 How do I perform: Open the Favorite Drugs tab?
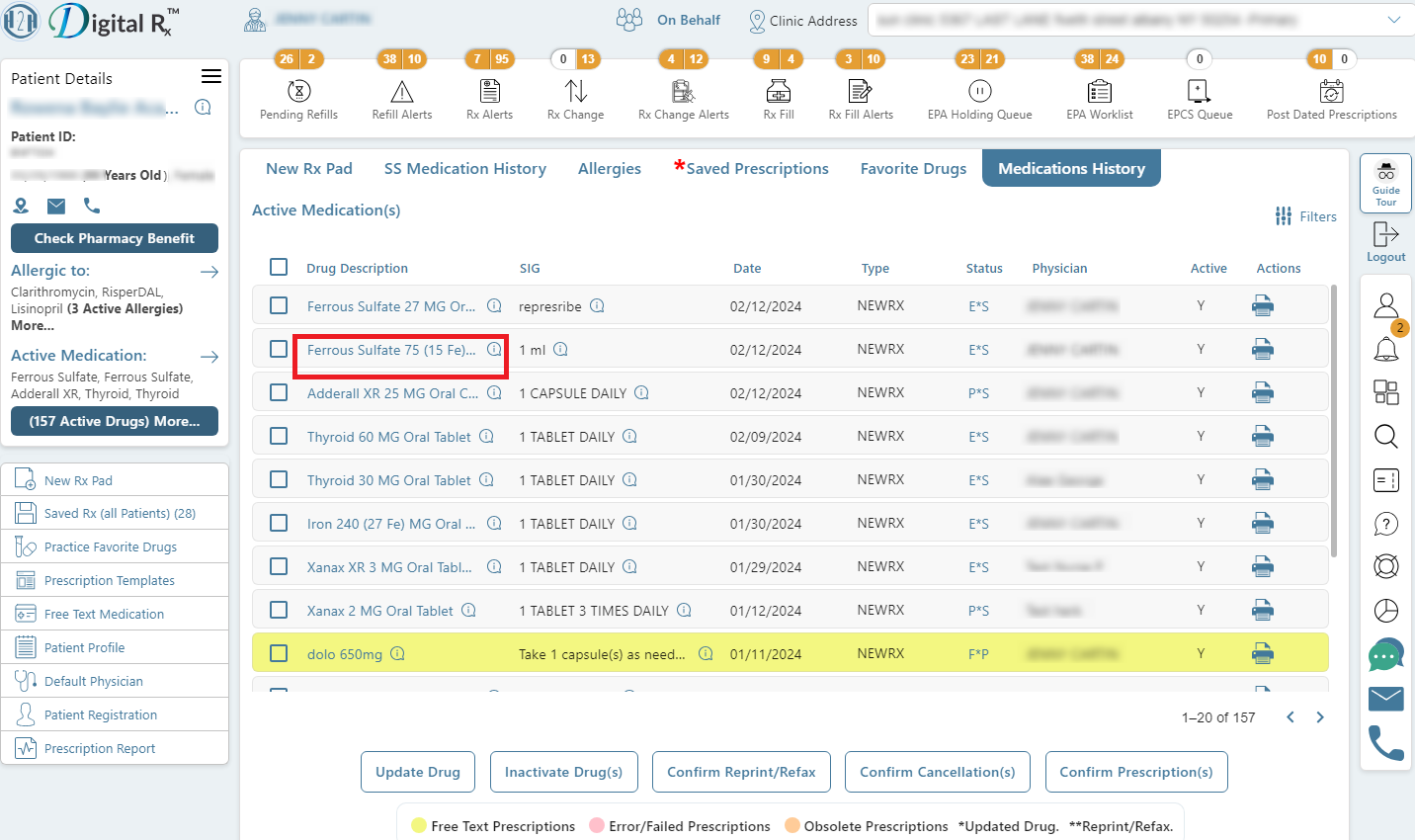(913, 169)
